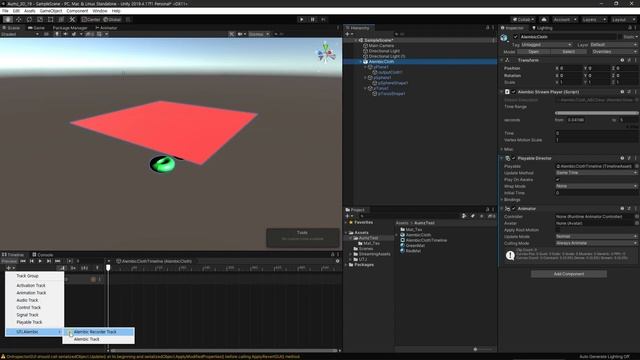The image size is (640, 360).
Task: Click the Timeline playhead marker
Action: [x=108, y=268]
